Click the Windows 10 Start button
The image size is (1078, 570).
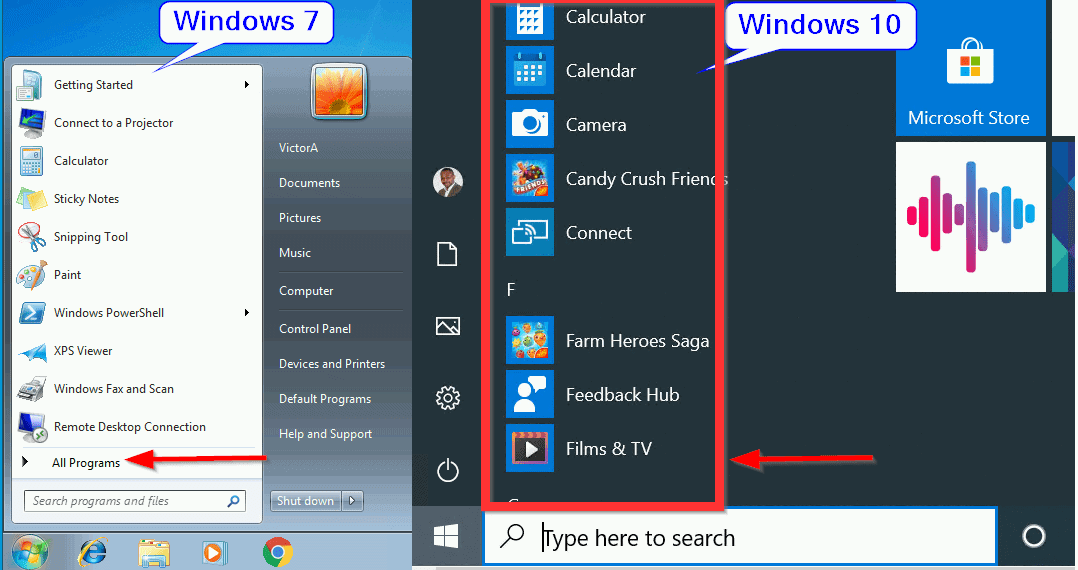click(x=446, y=536)
